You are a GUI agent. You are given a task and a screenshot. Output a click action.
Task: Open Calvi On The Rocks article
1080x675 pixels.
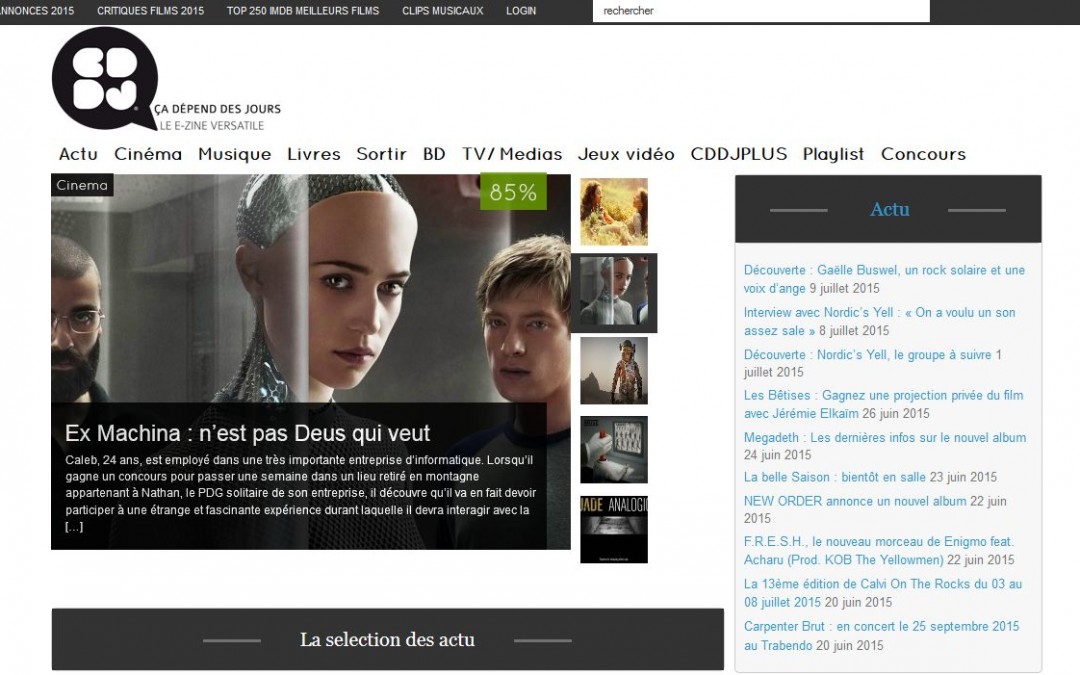click(883, 592)
